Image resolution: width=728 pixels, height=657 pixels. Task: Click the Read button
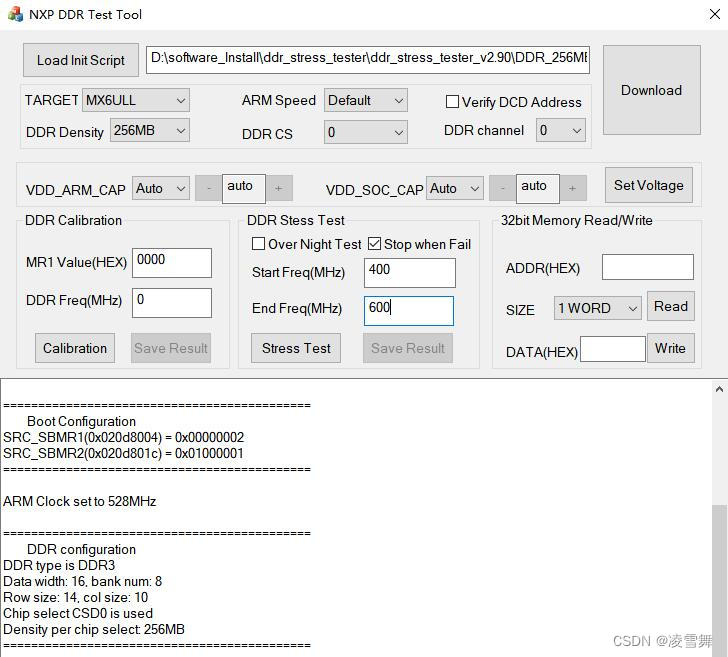point(671,306)
